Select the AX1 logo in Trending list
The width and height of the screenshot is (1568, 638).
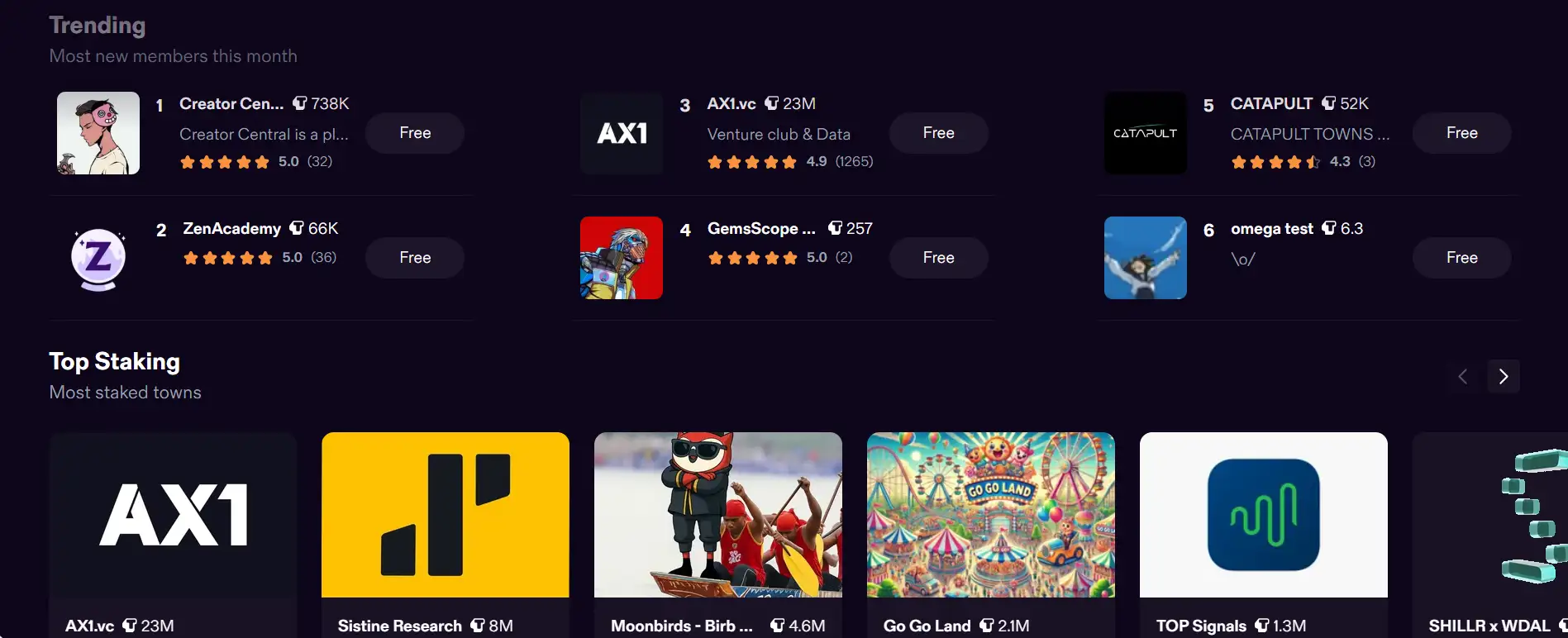tap(622, 133)
